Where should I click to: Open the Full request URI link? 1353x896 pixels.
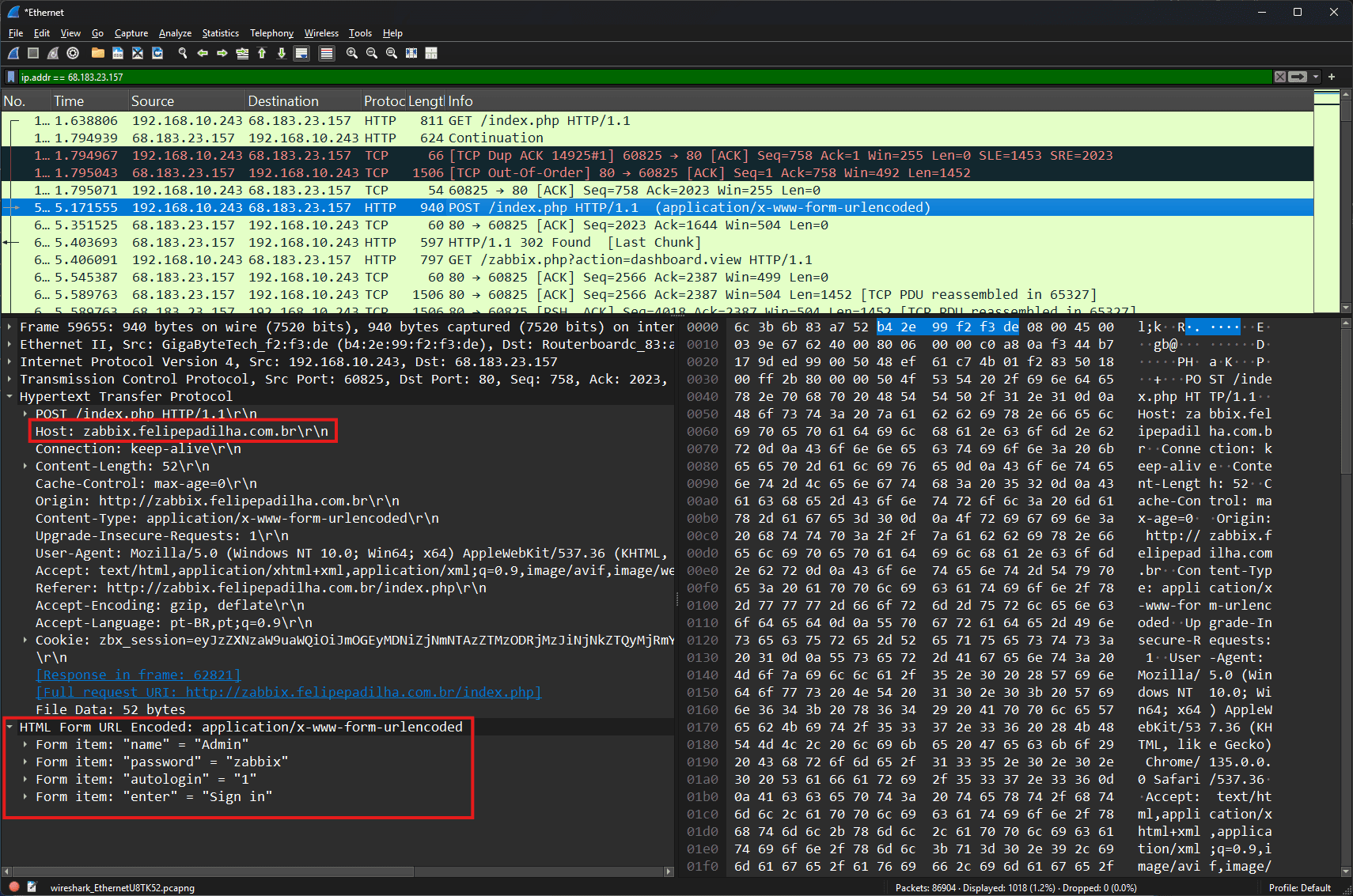coord(289,692)
